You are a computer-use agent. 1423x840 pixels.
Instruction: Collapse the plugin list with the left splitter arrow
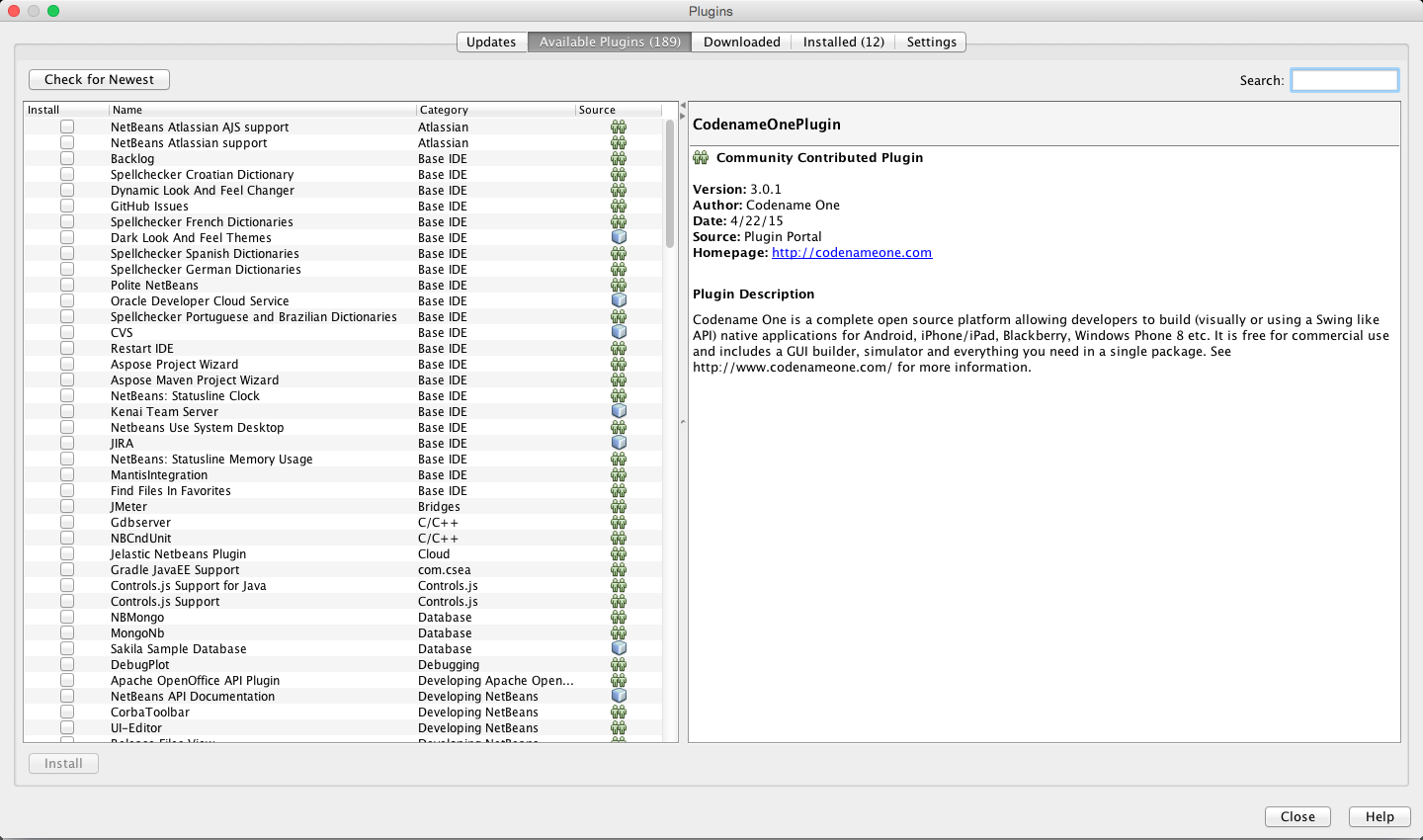click(x=683, y=106)
